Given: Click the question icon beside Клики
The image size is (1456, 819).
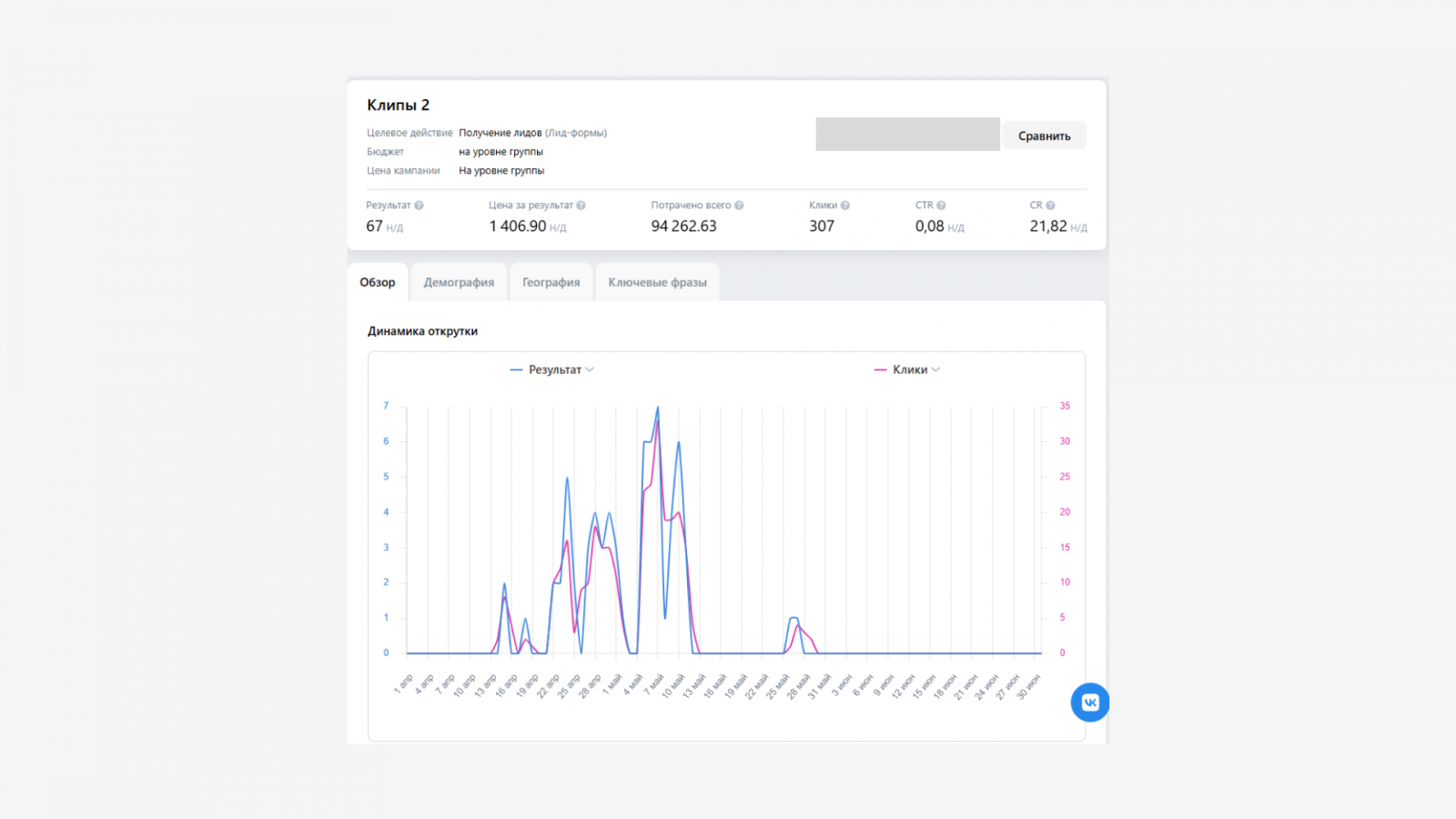Looking at the screenshot, I should (x=845, y=206).
